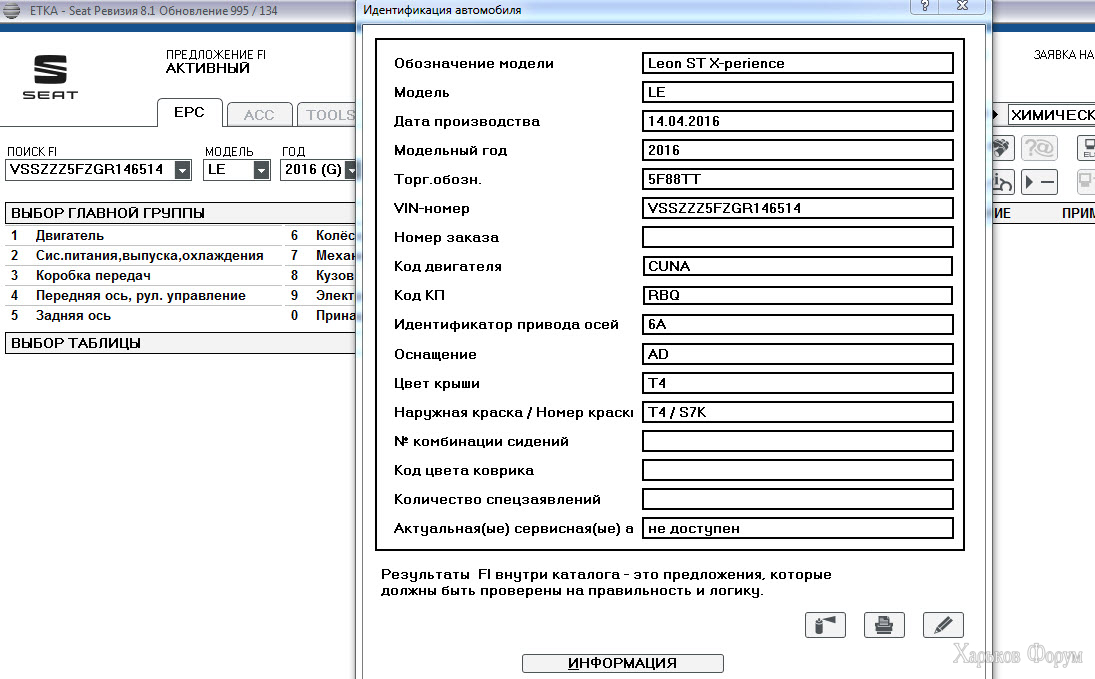Click the dialog help question-mark button
This screenshot has width=1095, height=679.
point(925,6)
